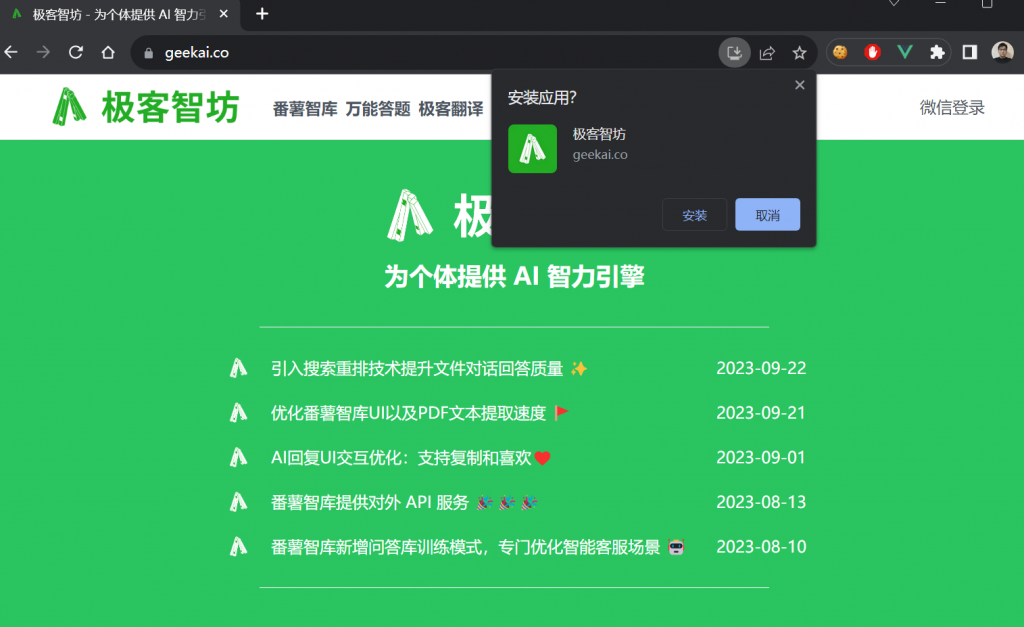Click the date 2023-09-22
The width and height of the screenshot is (1024, 627).
point(761,368)
